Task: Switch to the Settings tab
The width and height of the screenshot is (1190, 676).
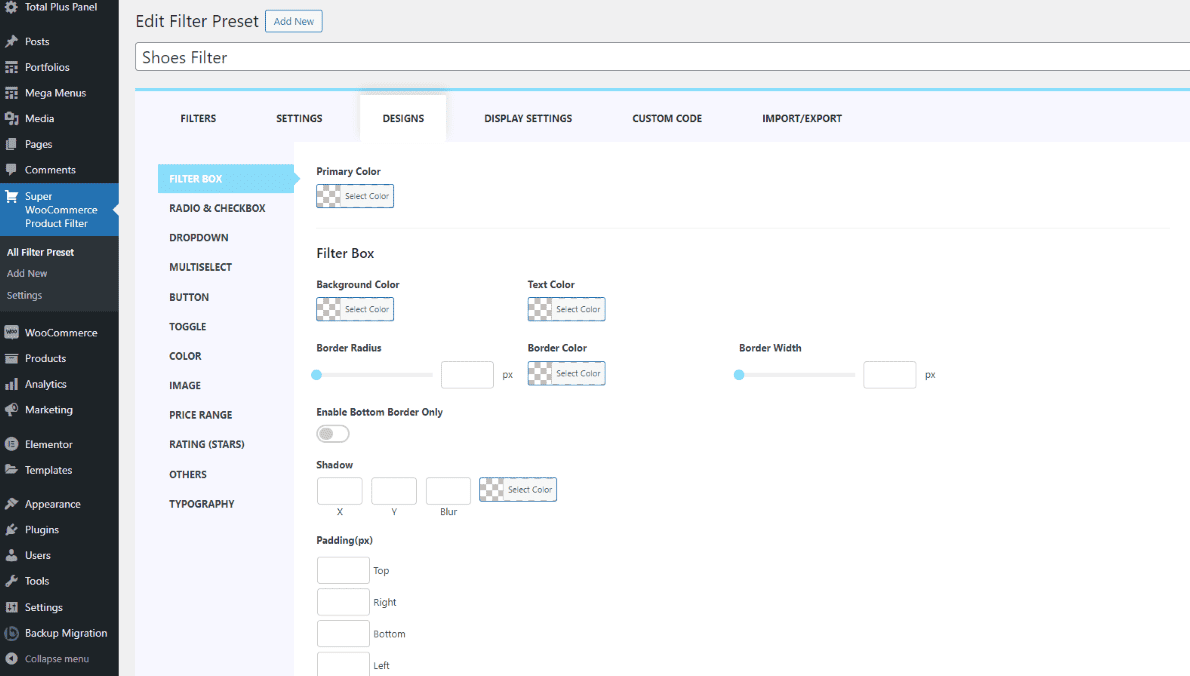Action: (x=299, y=118)
